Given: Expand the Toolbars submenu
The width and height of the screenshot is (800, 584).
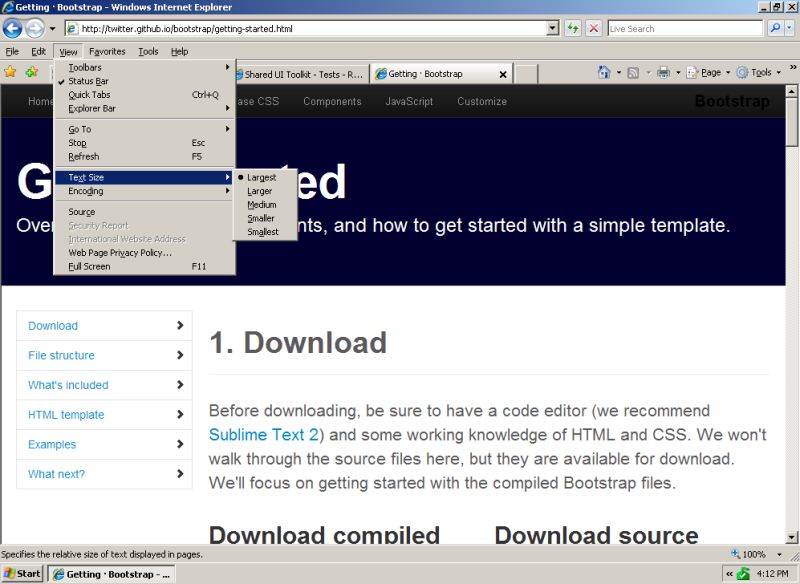Looking at the screenshot, I should pyautogui.click(x=144, y=67).
